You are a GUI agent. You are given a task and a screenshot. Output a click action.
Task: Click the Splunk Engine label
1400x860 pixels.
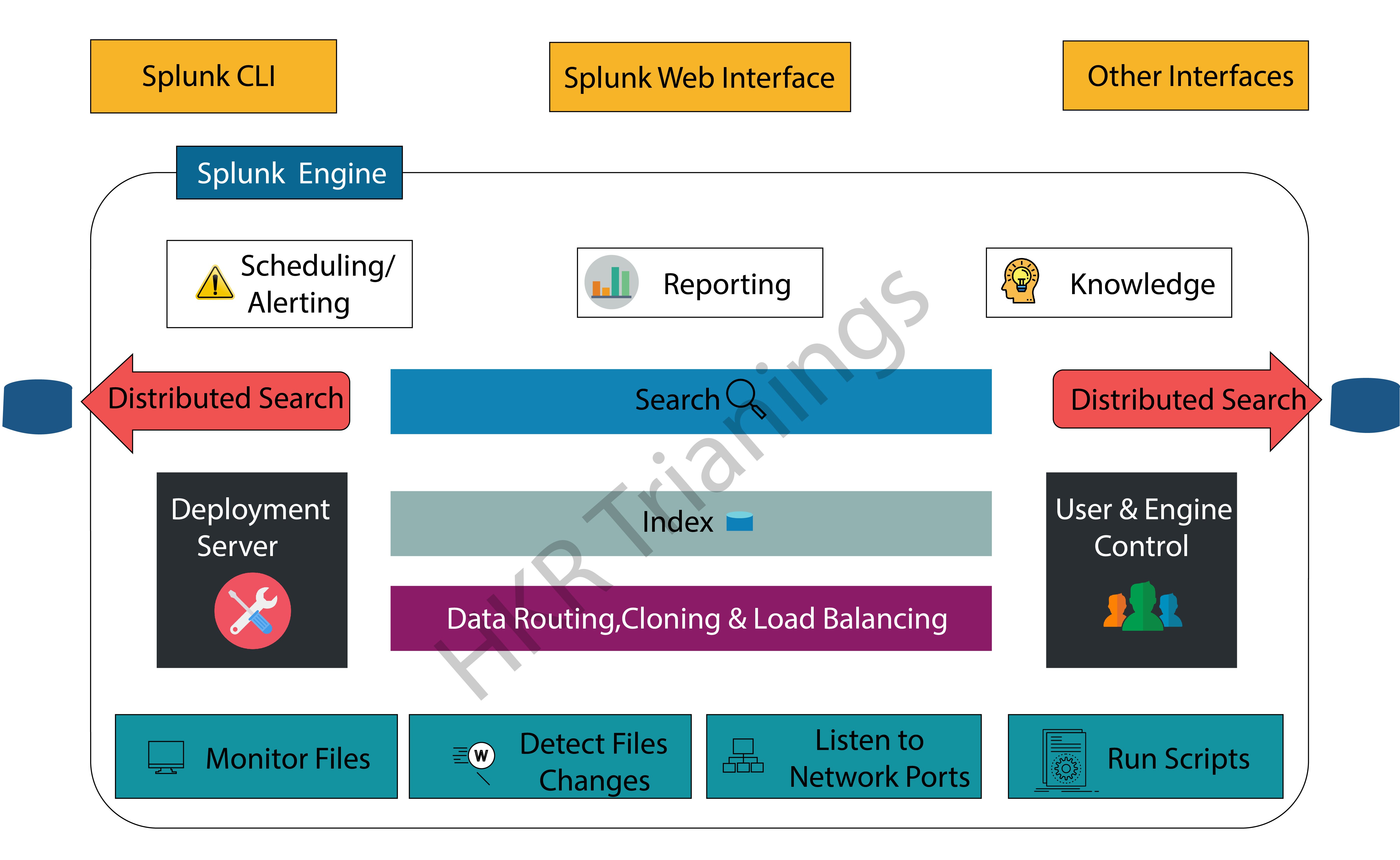289,173
